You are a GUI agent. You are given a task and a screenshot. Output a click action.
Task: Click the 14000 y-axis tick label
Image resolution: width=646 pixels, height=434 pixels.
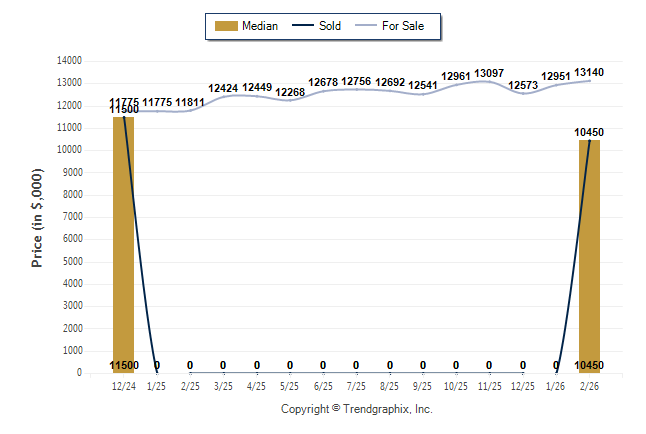[x=67, y=61]
